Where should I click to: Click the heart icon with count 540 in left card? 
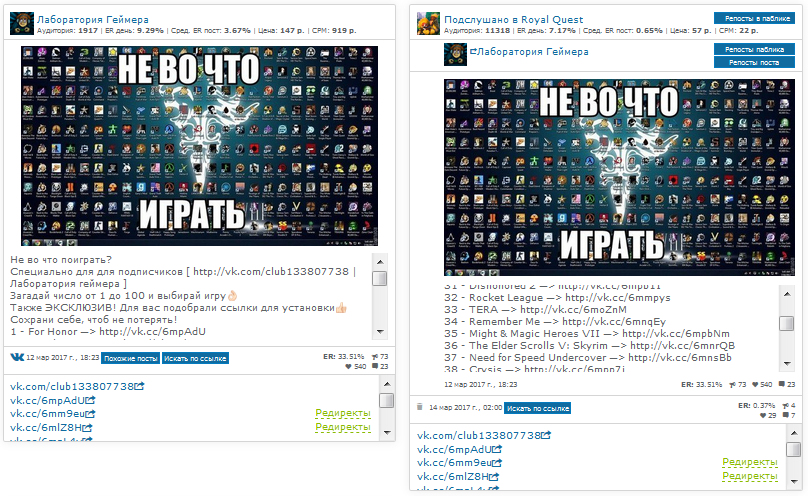click(348, 367)
